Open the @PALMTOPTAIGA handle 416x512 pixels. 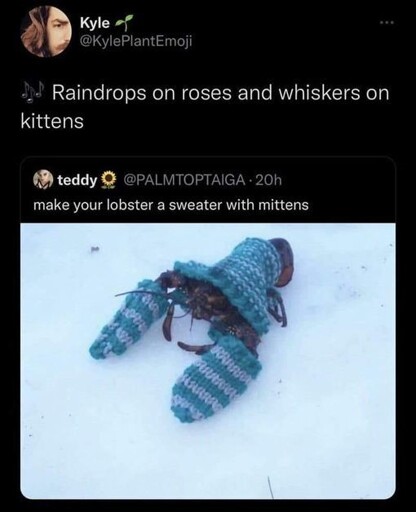coord(184,180)
